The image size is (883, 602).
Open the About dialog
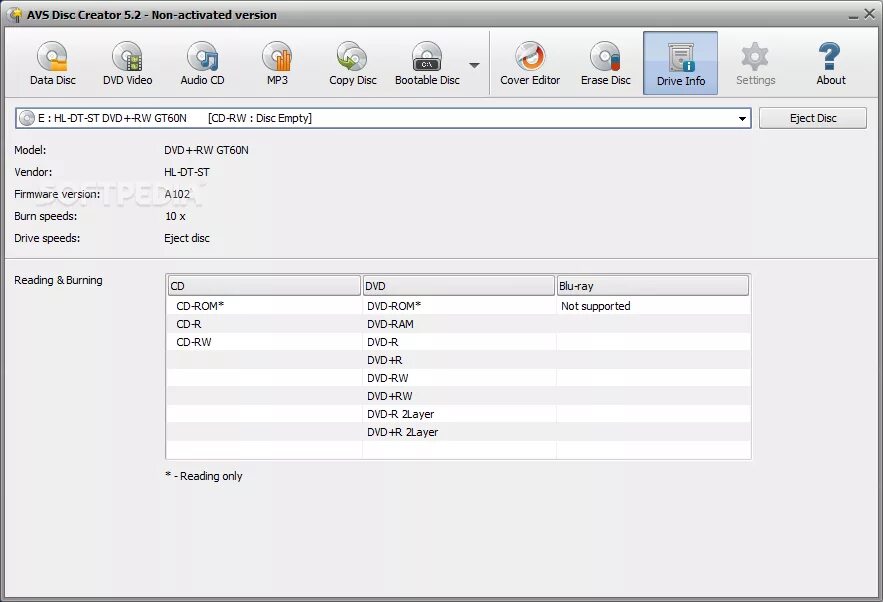coord(830,62)
